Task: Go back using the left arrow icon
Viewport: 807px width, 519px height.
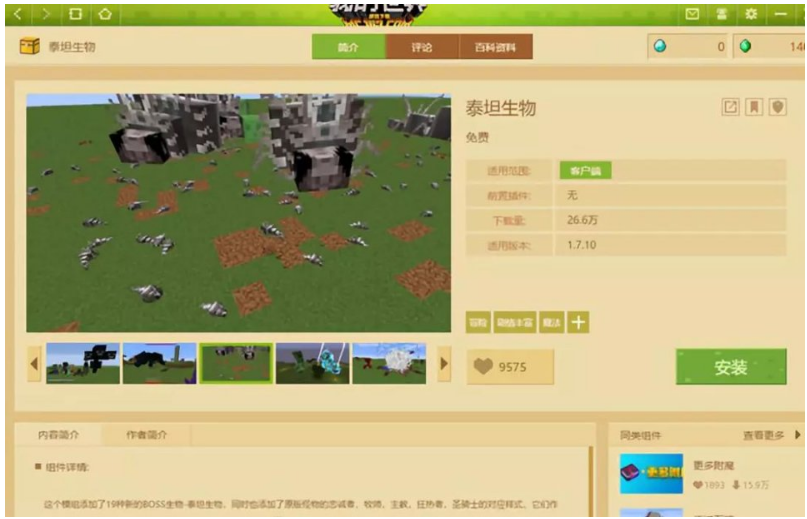Action: pos(17,15)
